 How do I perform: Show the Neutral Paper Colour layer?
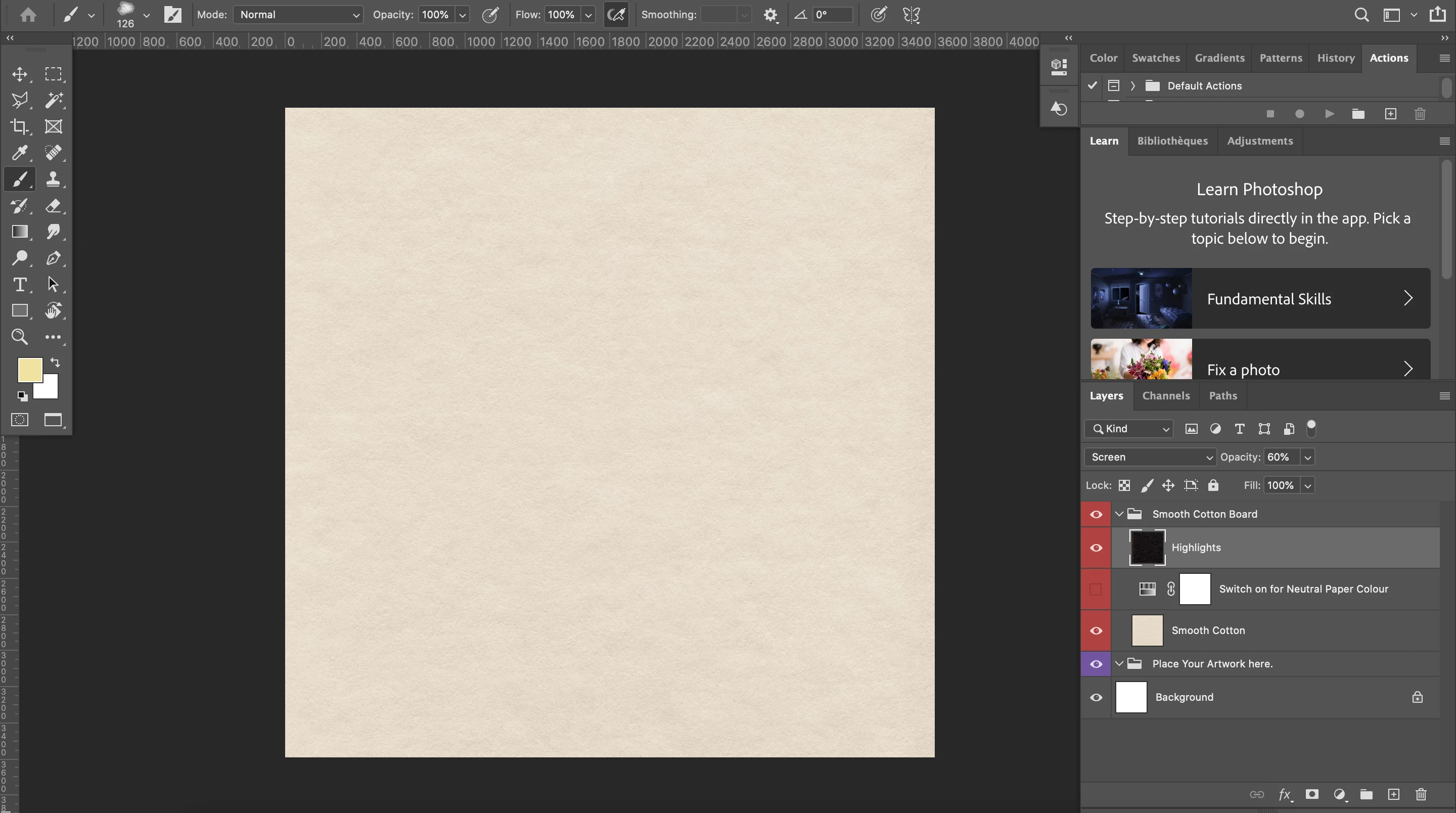(x=1096, y=589)
